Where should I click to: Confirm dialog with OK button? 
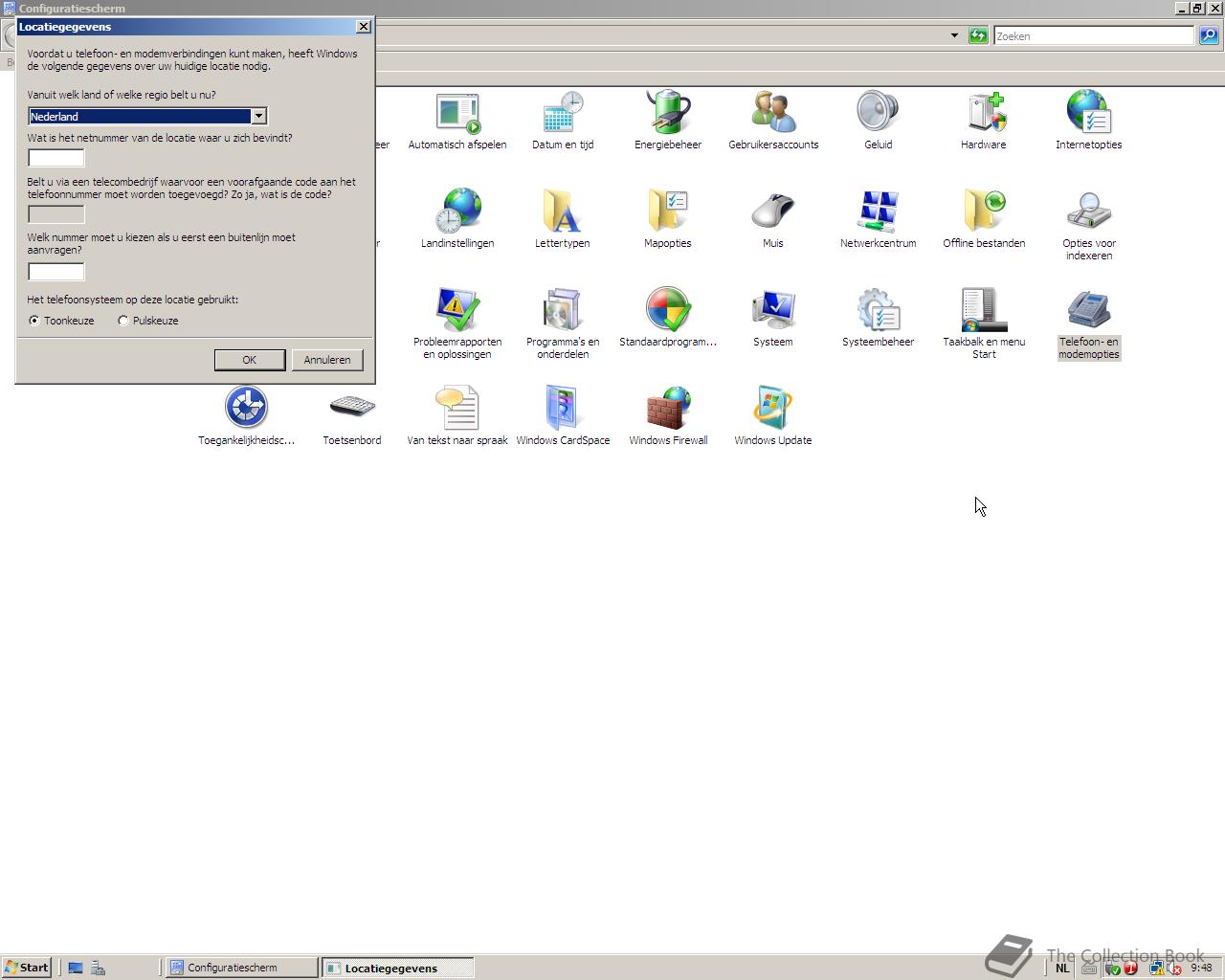pyautogui.click(x=250, y=360)
